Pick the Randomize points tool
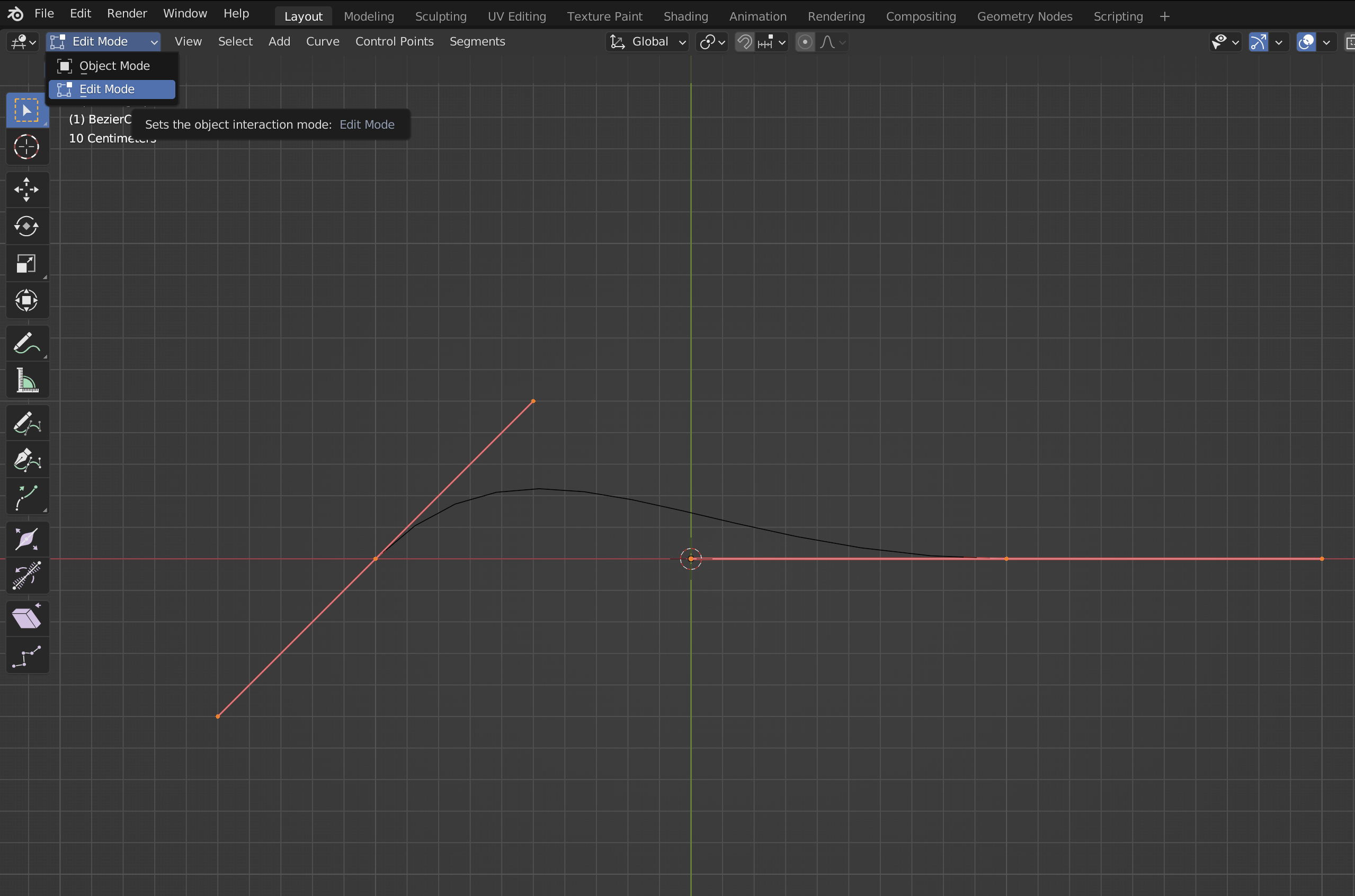The image size is (1355, 896). (27, 656)
